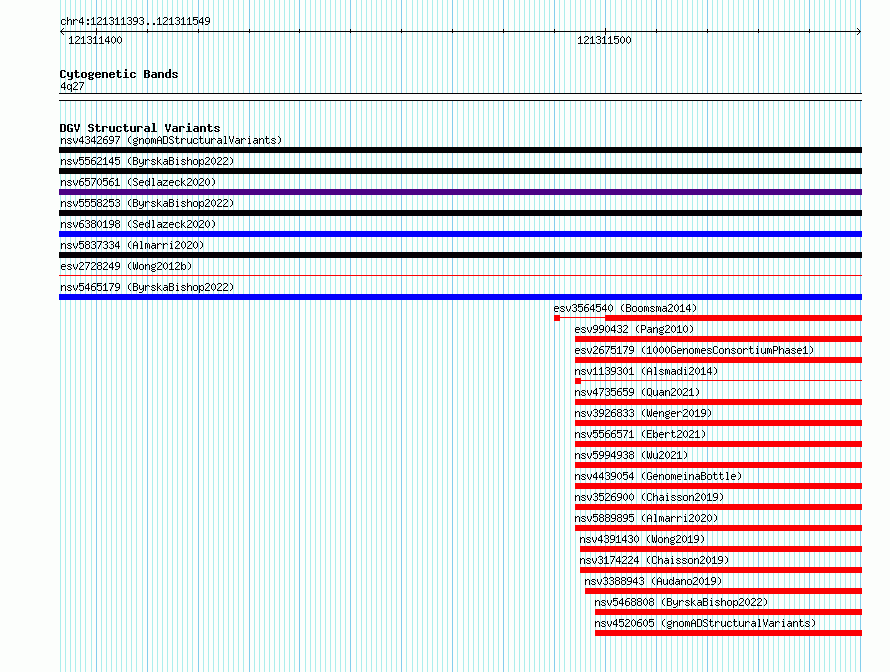Screen dimensions: 890x672
Task: Click the red bar under nsv4439054
Action: click(x=719, y=486)
